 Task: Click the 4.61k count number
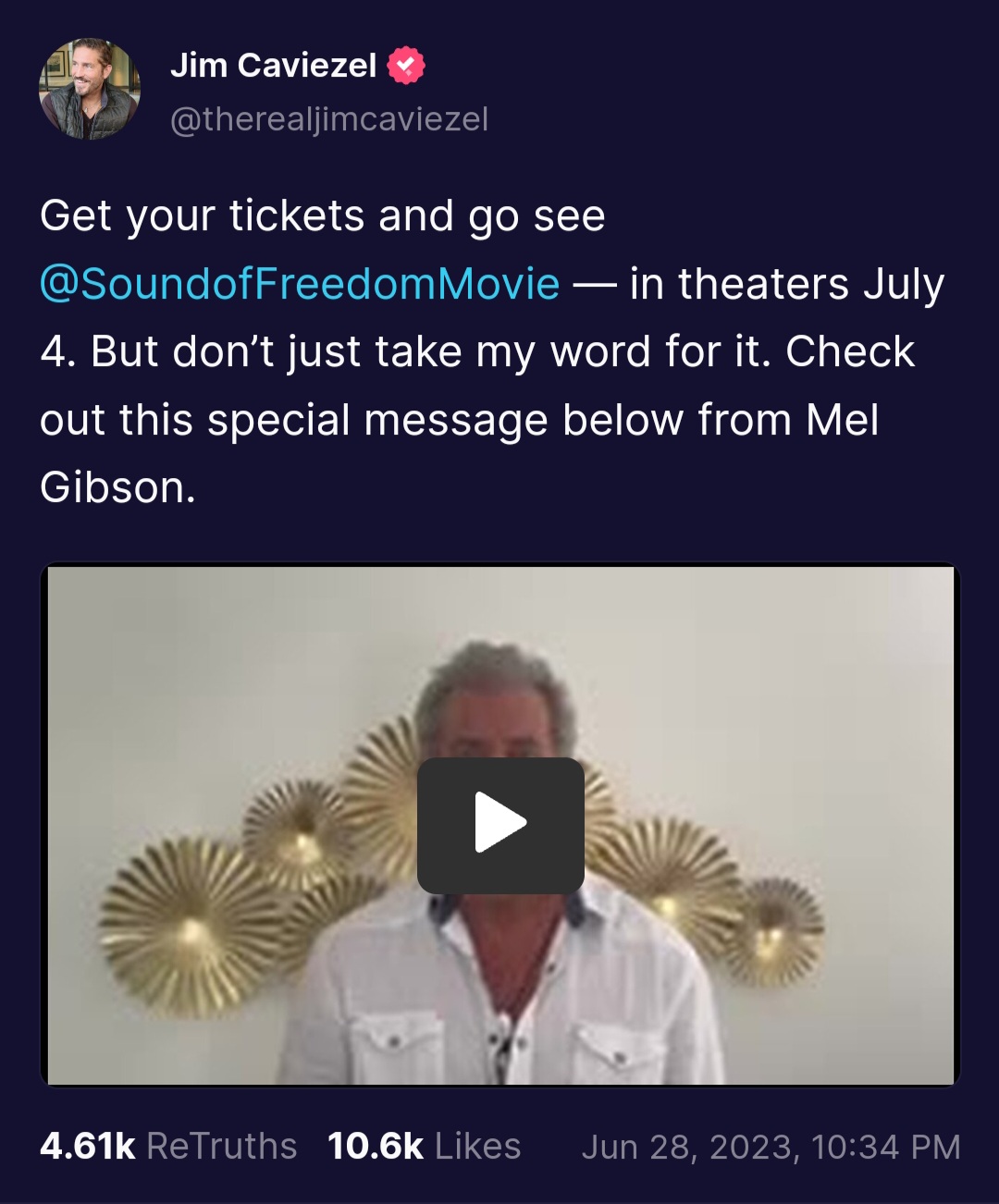pos(88,1147)
